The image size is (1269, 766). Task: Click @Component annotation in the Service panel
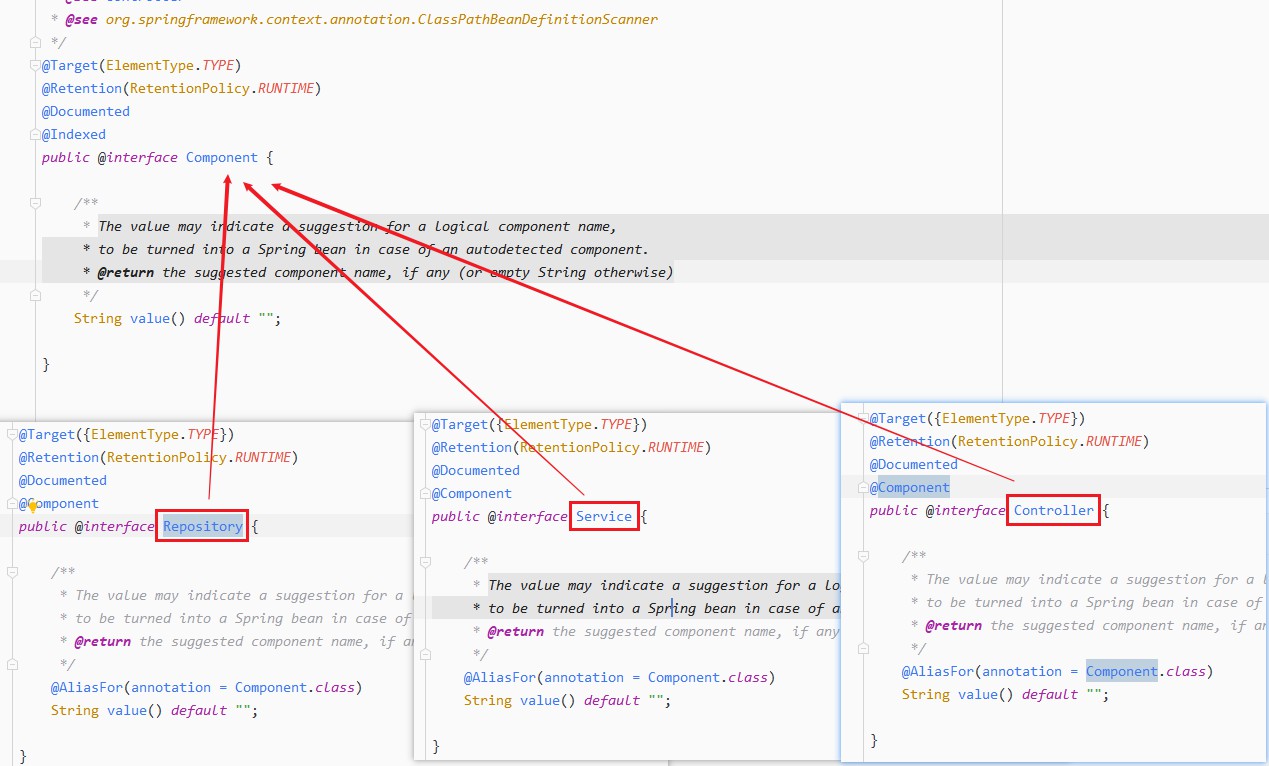point(472,493)
